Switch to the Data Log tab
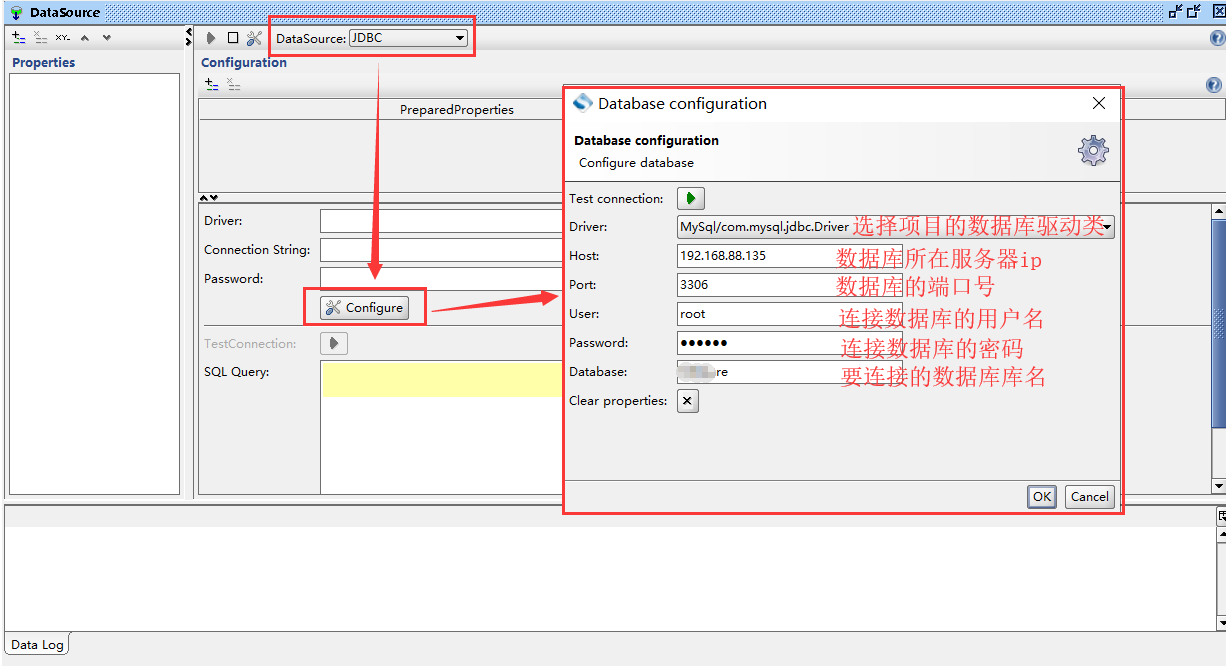This screenshot has height=666, width=1226. pyautogui.click(x=37, y=645)
